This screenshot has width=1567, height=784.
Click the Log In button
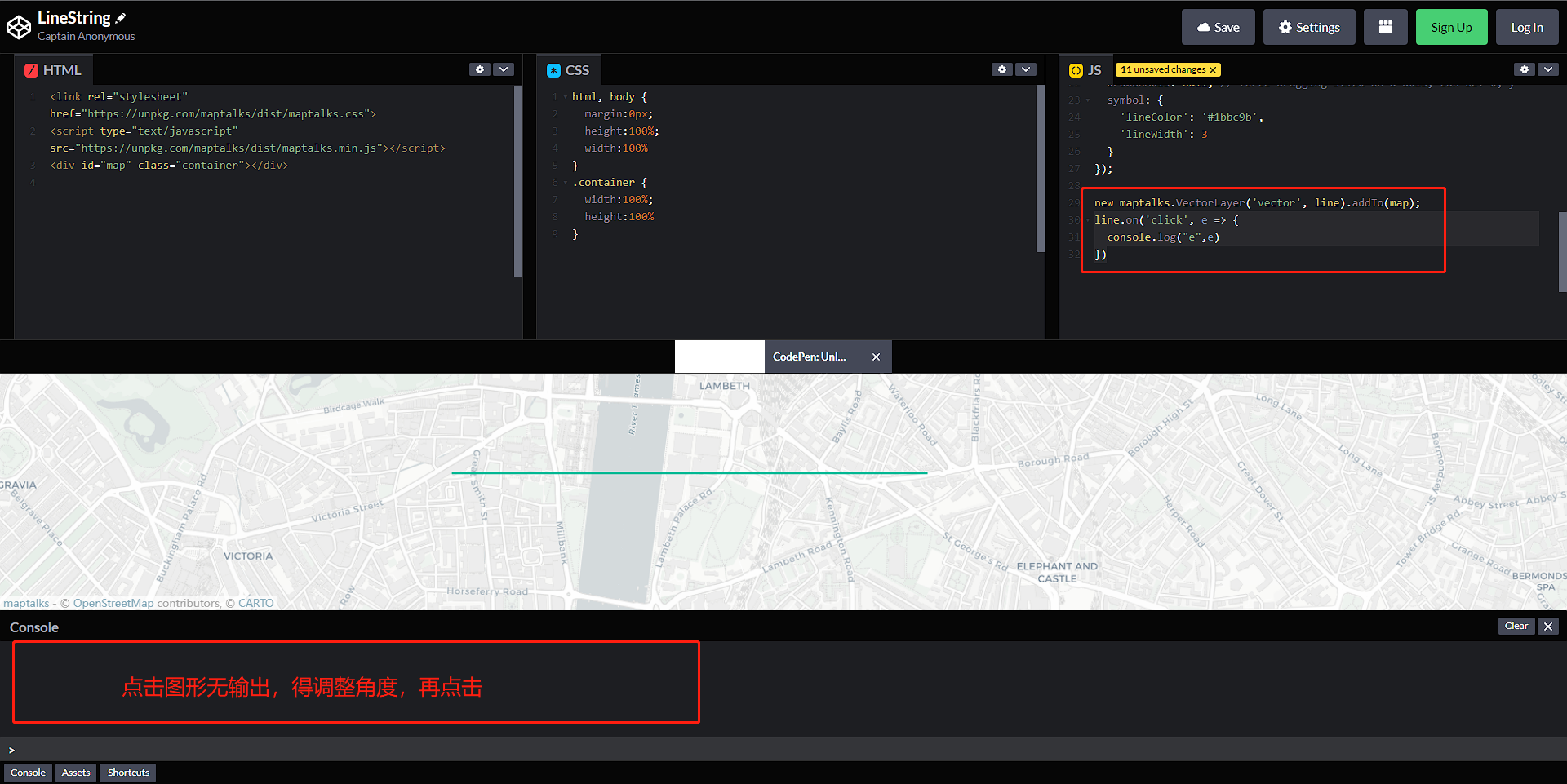pyautogui.click(x=1527, y=28)
